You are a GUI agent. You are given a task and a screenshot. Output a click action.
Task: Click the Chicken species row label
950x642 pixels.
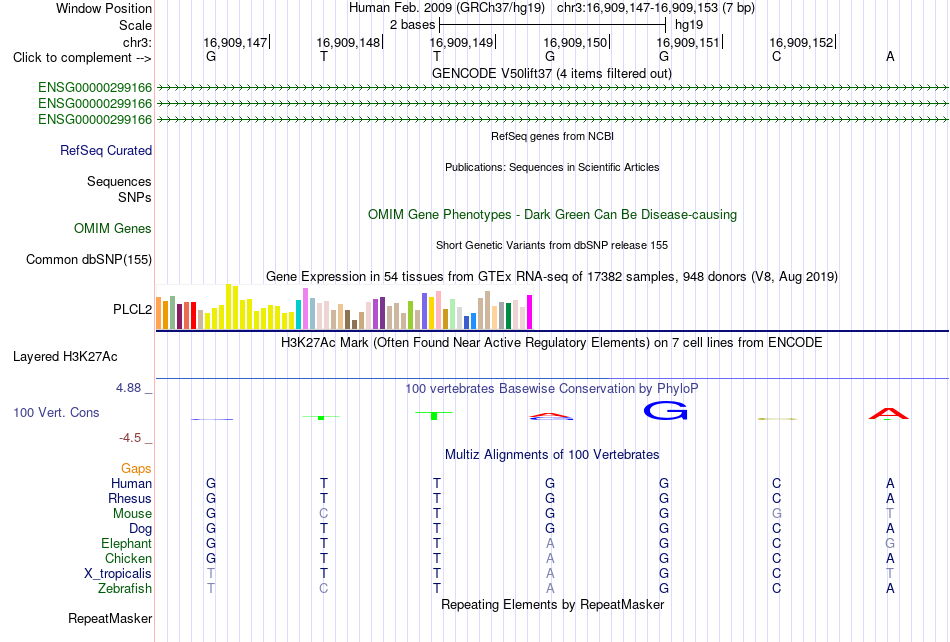(128, 558)
